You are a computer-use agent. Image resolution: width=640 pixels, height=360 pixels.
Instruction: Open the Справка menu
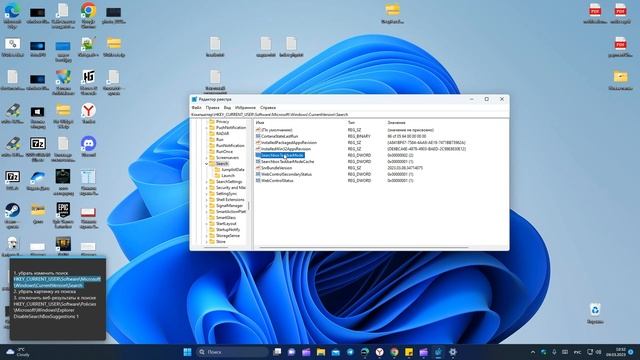(268, 108)
